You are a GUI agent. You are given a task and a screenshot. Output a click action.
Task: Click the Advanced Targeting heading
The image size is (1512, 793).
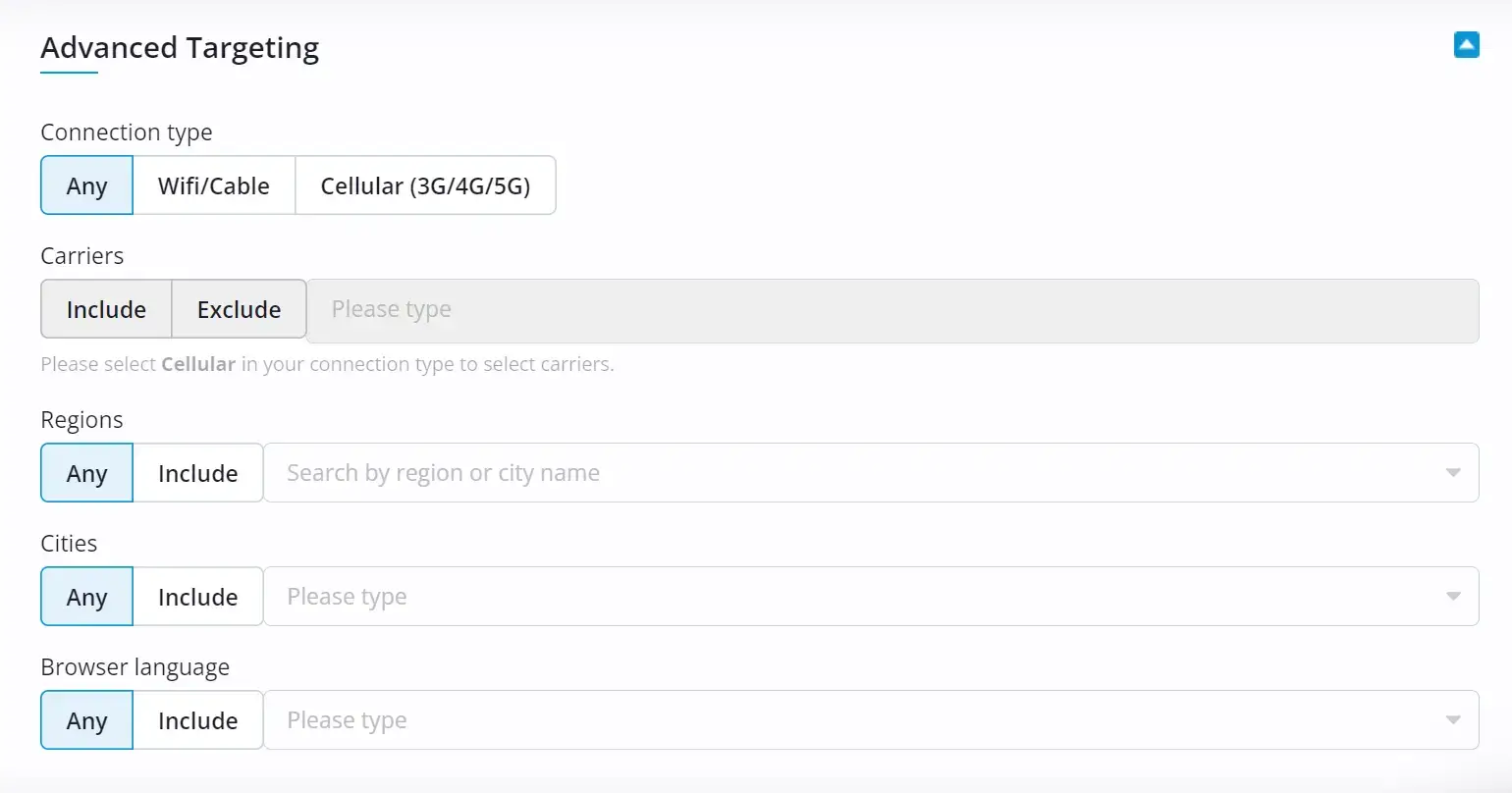click(180, 48)
